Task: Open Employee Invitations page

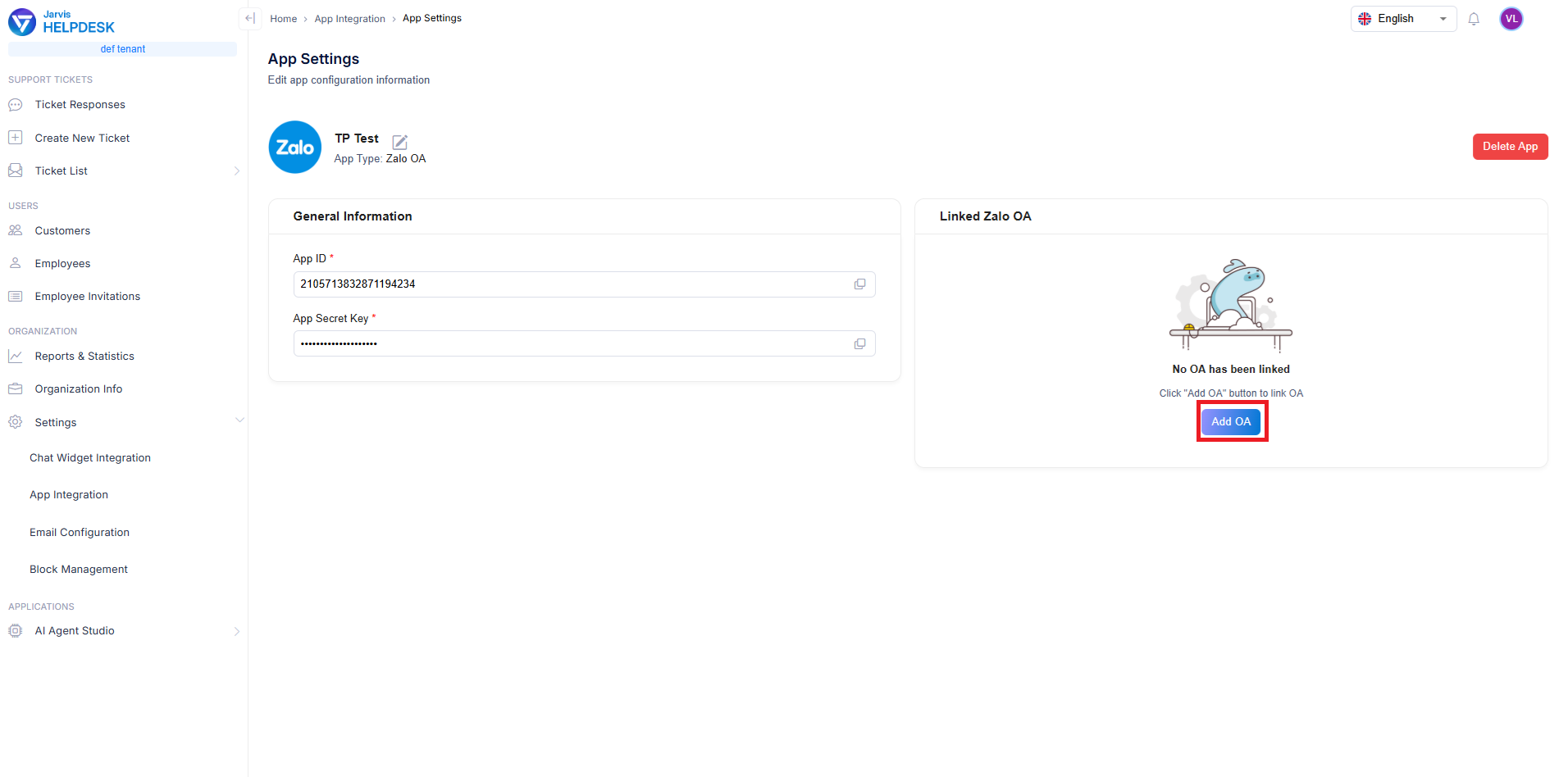Action: (87, 296)
